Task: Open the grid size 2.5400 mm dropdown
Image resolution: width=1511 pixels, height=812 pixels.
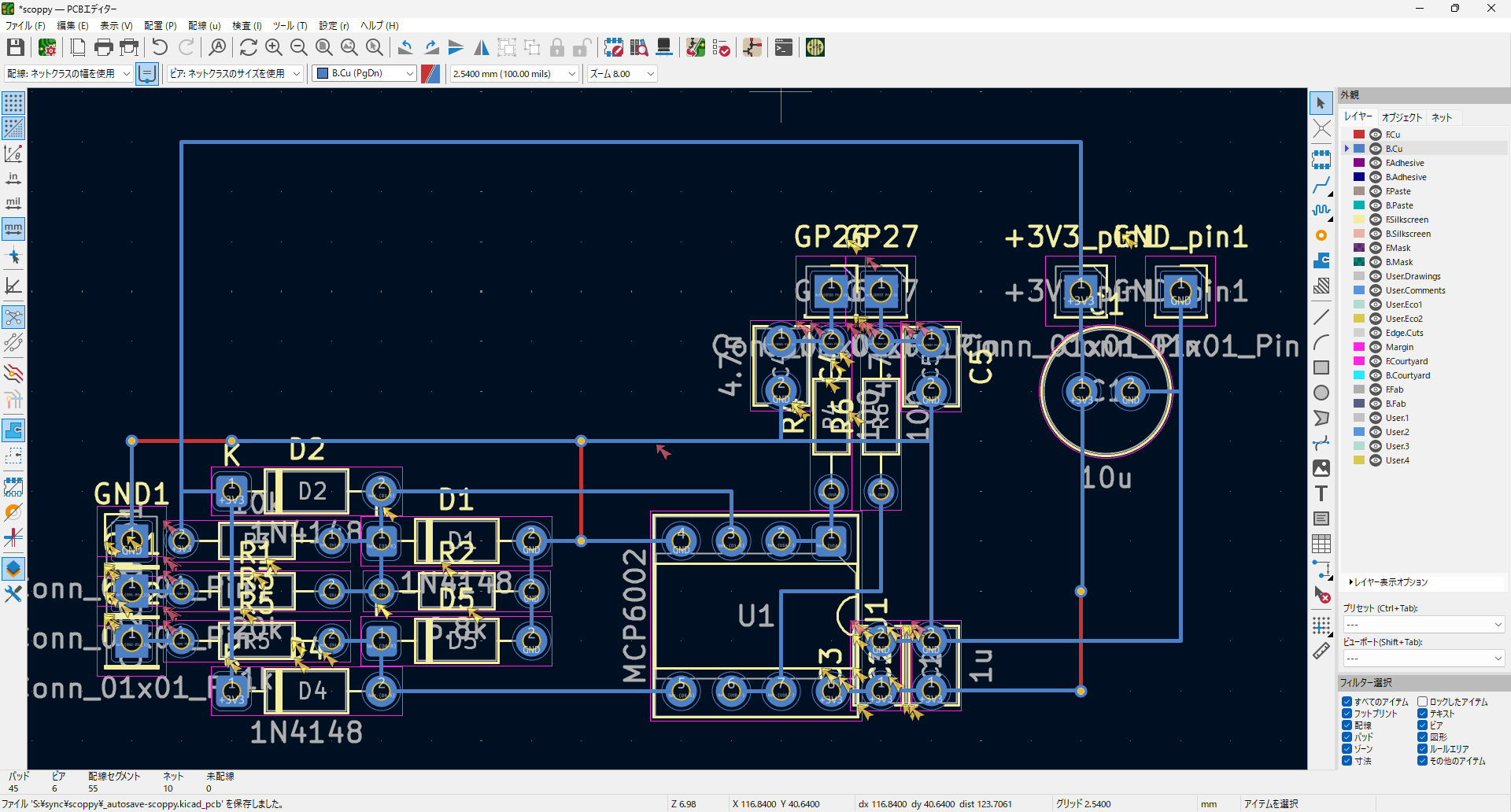Action: click(x=515, y=73)
